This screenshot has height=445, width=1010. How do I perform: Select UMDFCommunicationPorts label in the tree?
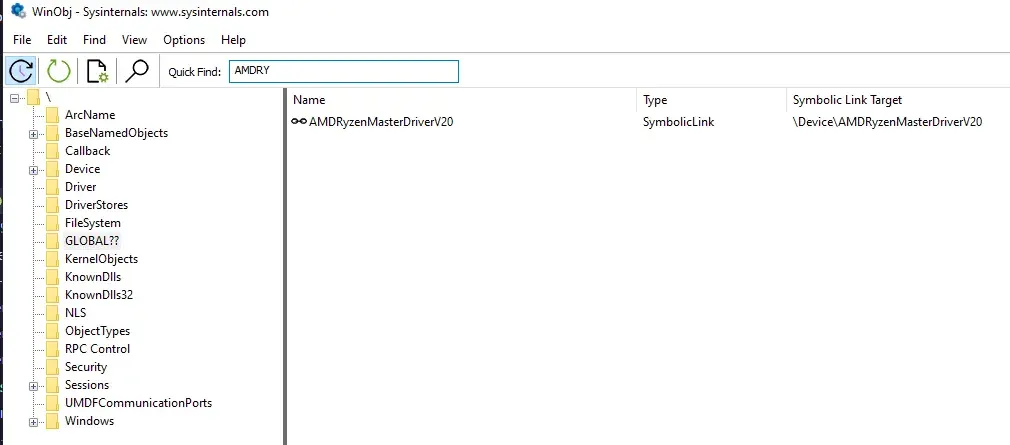[x=138, y=403]
